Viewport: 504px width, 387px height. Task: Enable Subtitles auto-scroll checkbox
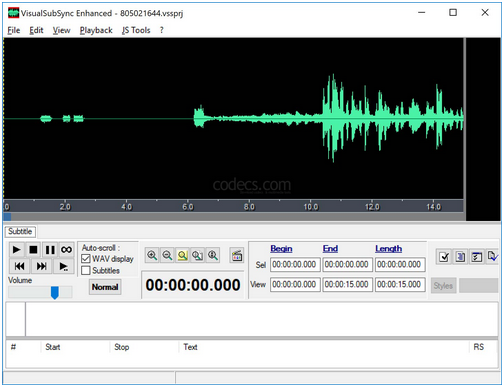pyautogui.click(x=86, y=270)
